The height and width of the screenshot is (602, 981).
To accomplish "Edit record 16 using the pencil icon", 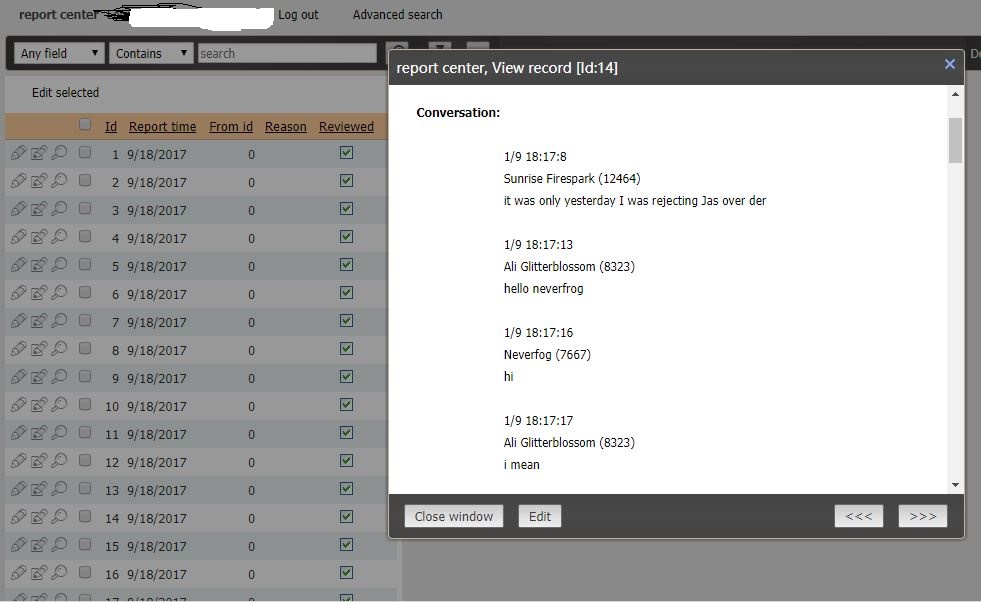I will 20,574.
